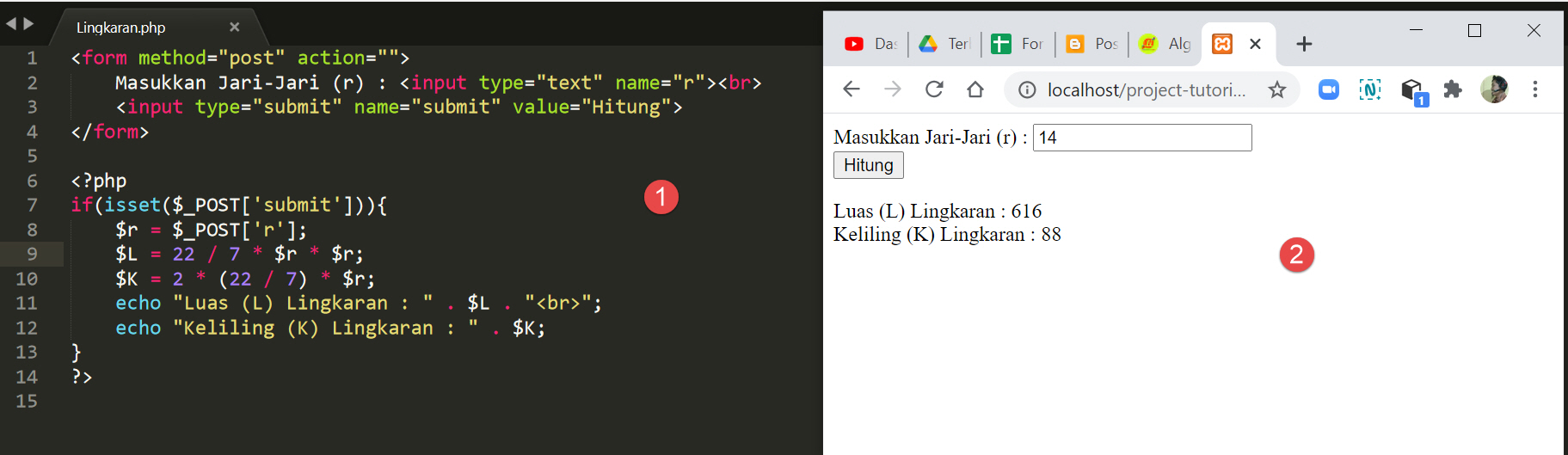Image resolution: width=1568 pixels, height=455 pixels.
Task: Open a new browser tab
Action: [1304, 44]
